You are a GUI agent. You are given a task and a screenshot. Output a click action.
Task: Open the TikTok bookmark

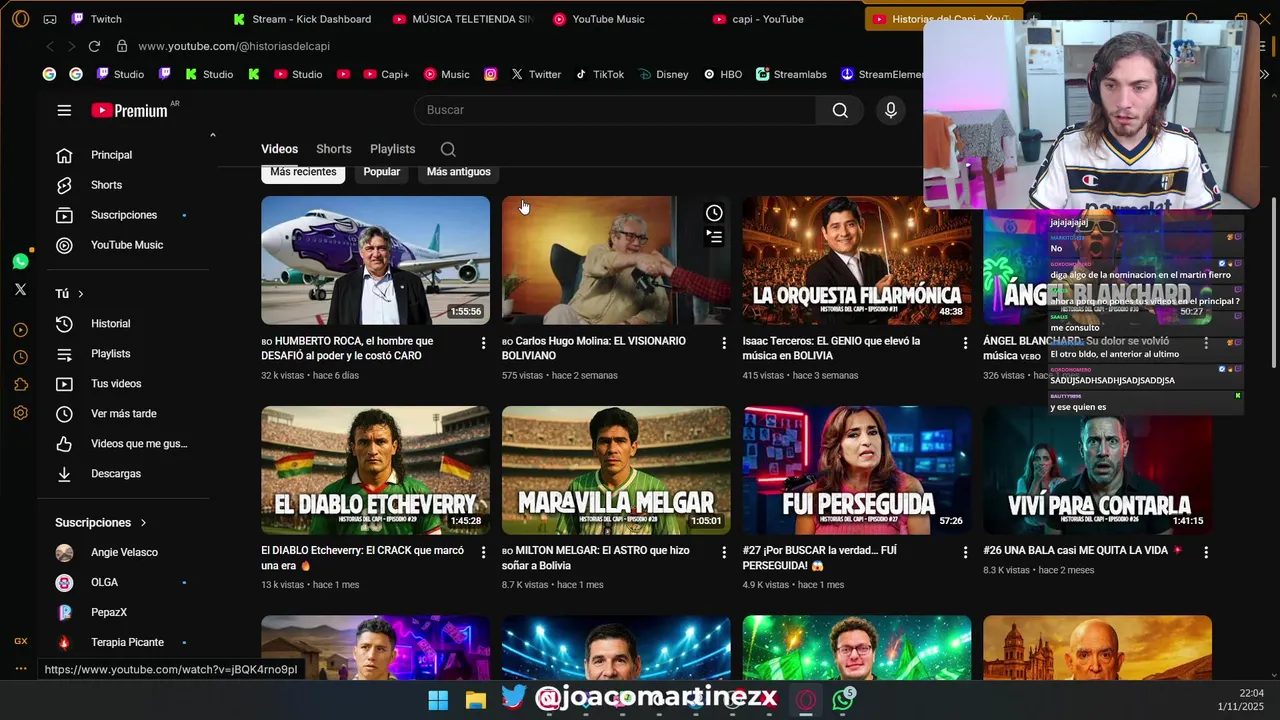tap(600, 74)
